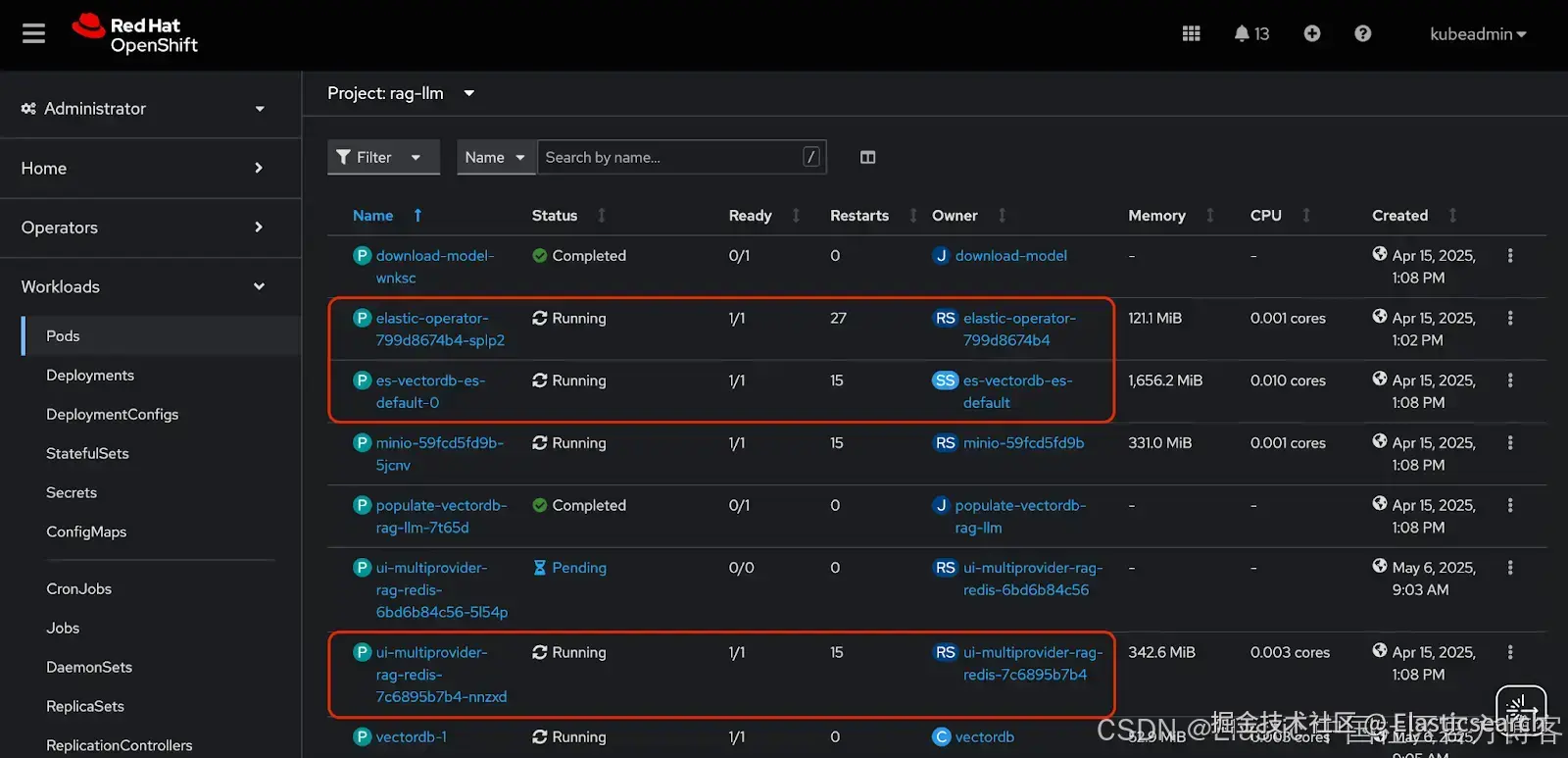Screen dimensions: 1568x758
Task: Select StatefulSets in Workloads menu
Action: (87, 454)
